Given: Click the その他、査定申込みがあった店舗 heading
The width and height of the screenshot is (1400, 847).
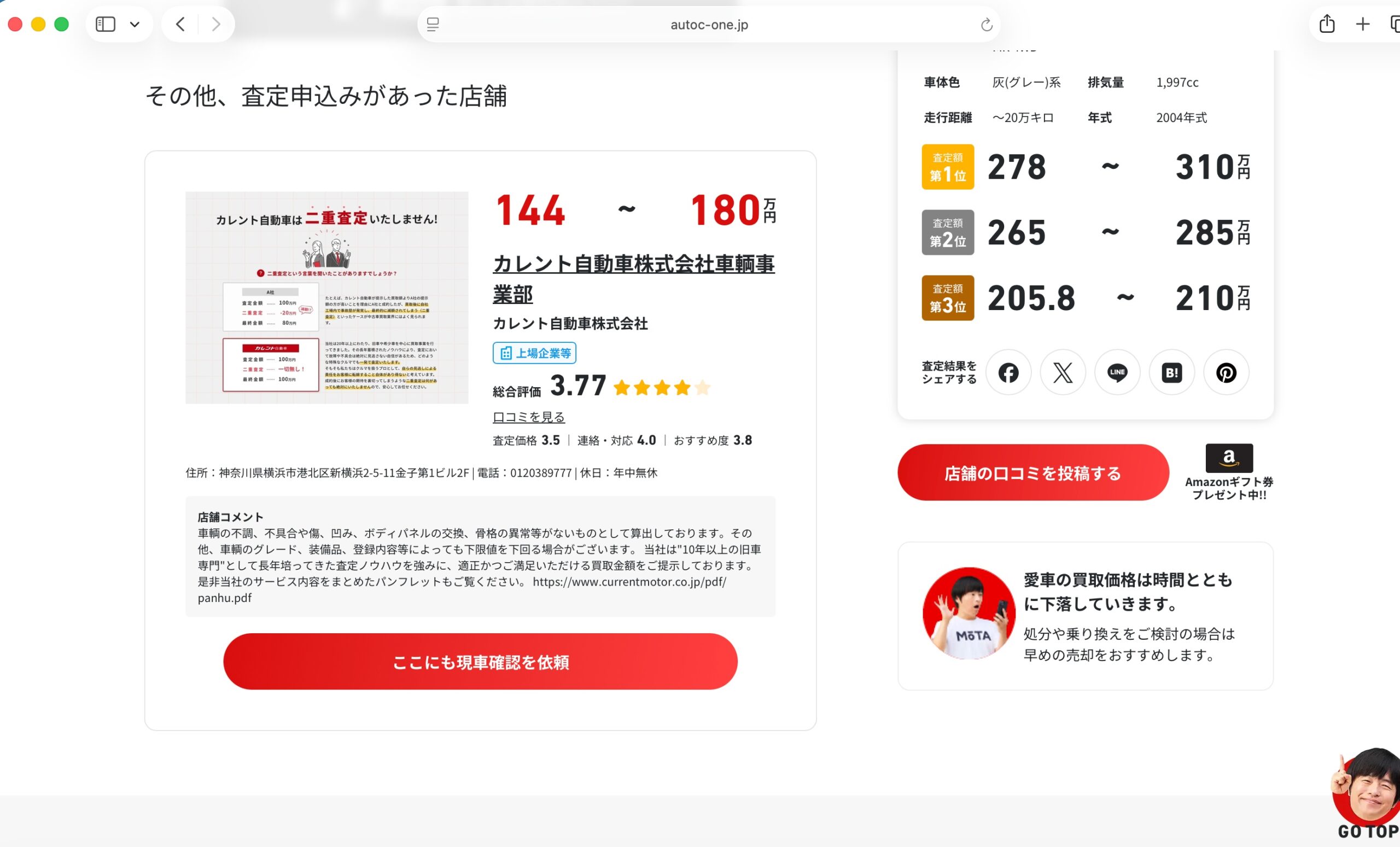Looking at the screenshot, I should coord(326,96).
